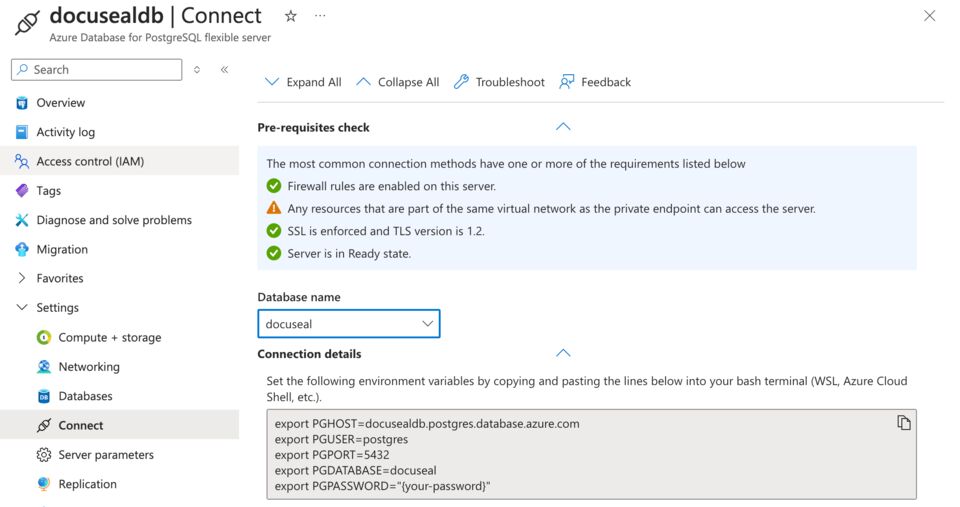Screen dimensions: 960x507
Task: Click the Overview icon in sidebar
Action: coord(22,103)
